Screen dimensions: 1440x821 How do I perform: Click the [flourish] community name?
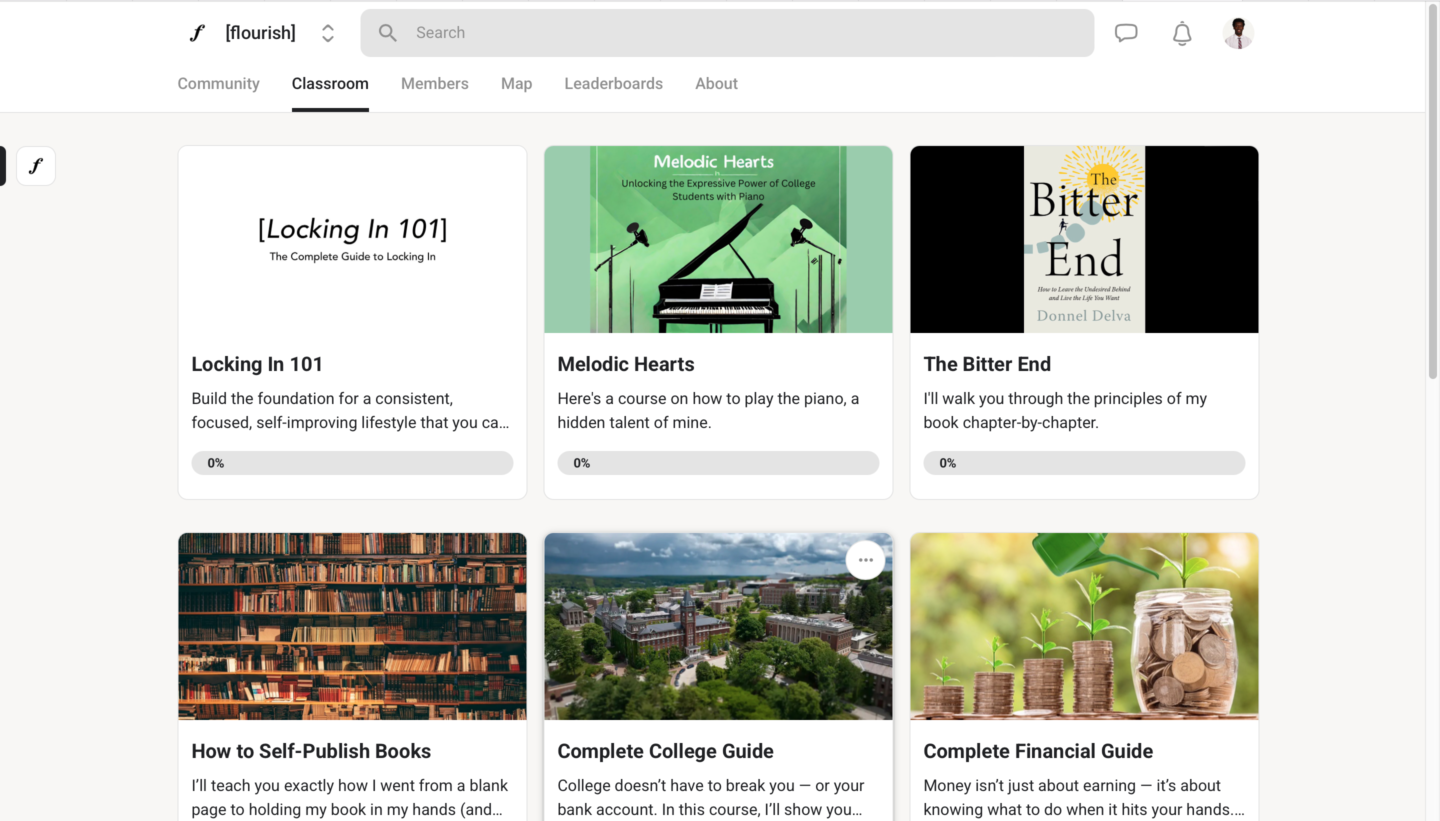pyautogui.click(x=260, y=33)
